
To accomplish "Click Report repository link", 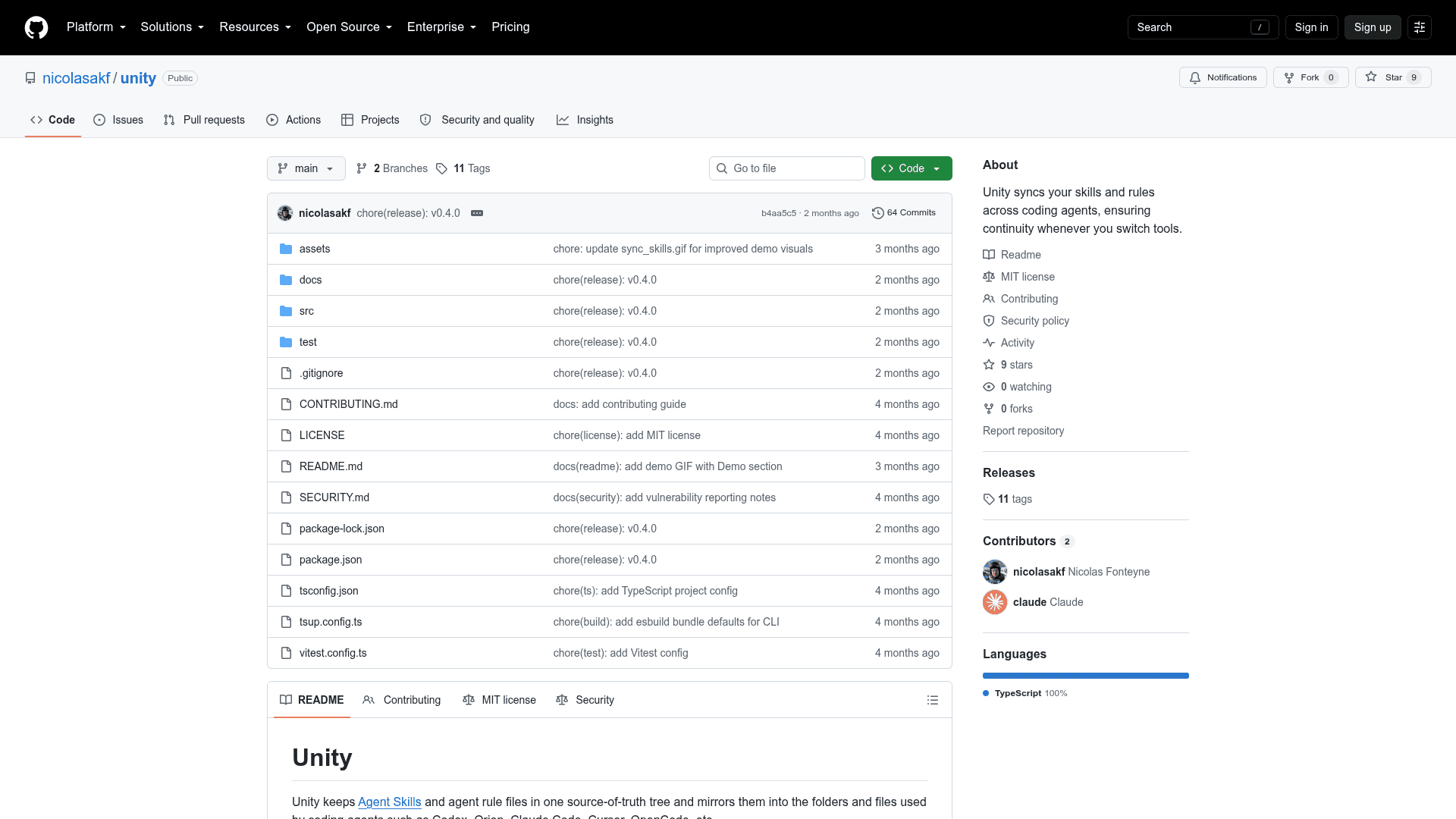I will (1023, 431).
